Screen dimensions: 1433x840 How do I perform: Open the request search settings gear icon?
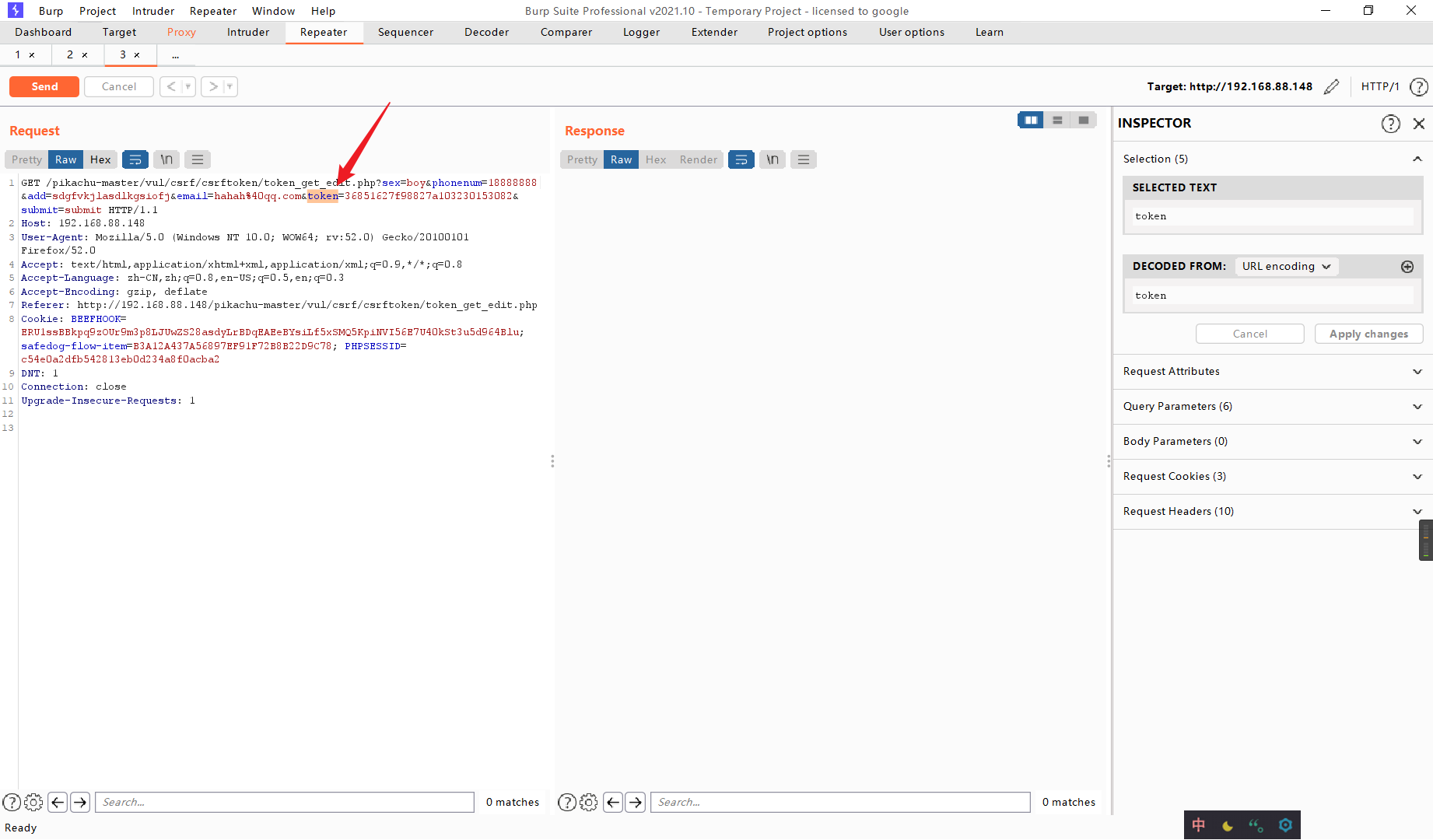33,802
